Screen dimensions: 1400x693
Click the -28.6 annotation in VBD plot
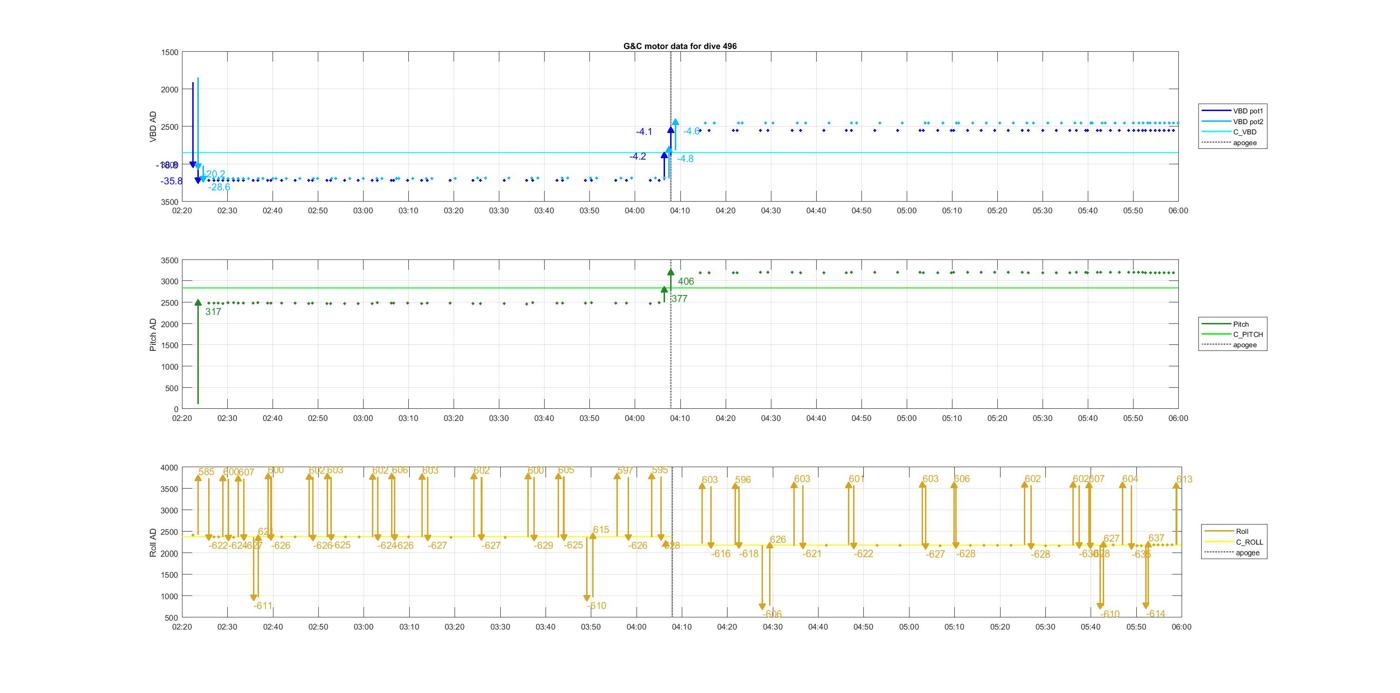(219, 187)
